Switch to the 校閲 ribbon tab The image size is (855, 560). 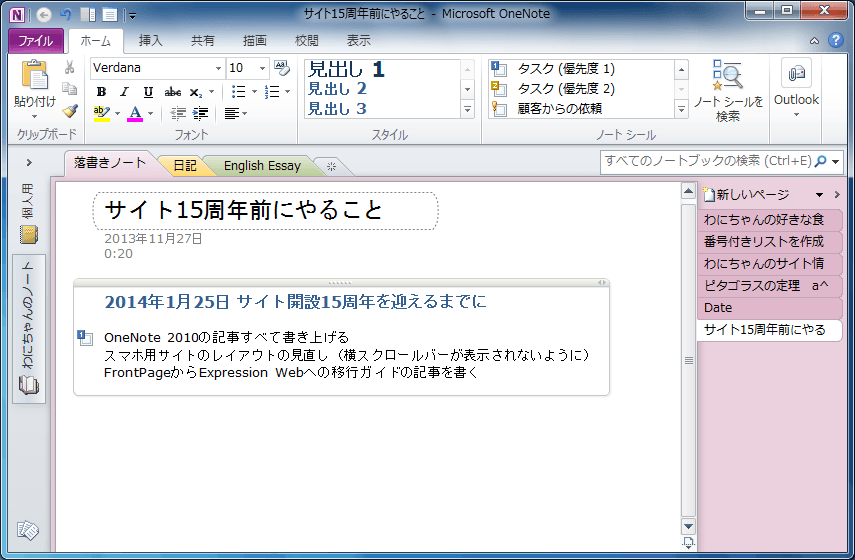306,41
